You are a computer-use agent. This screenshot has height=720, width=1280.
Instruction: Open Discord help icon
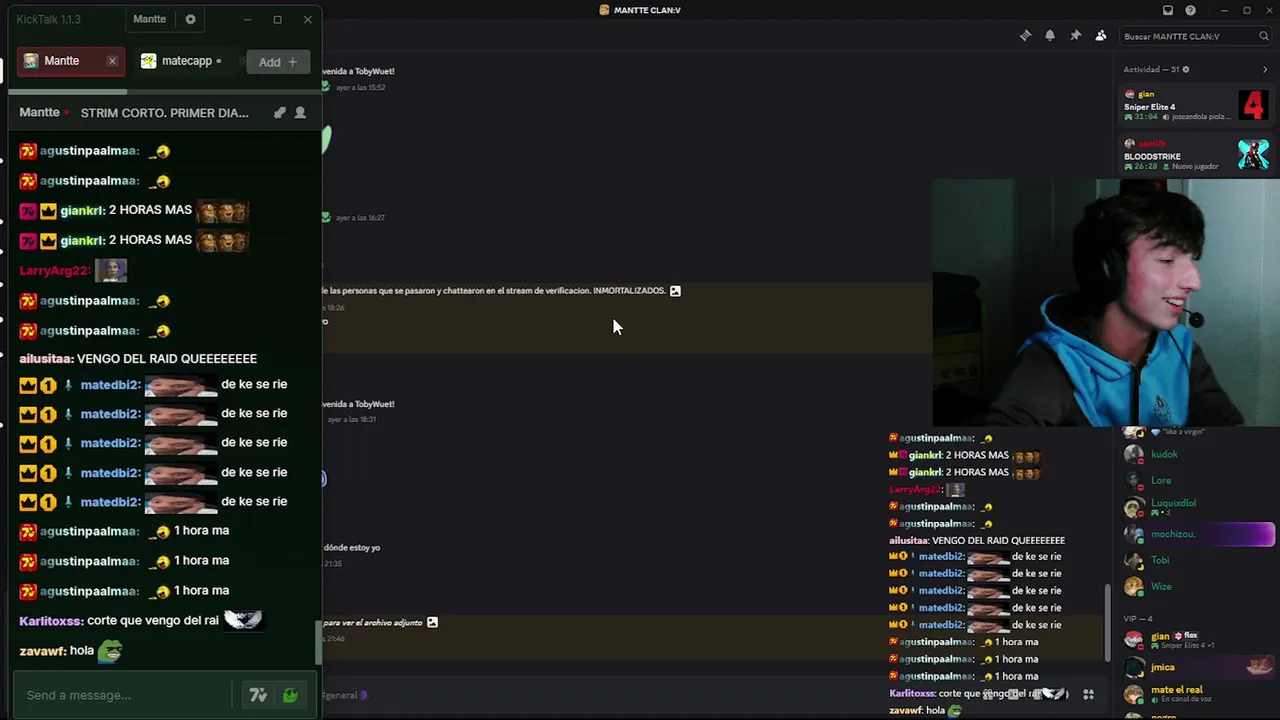point(1190,10)
